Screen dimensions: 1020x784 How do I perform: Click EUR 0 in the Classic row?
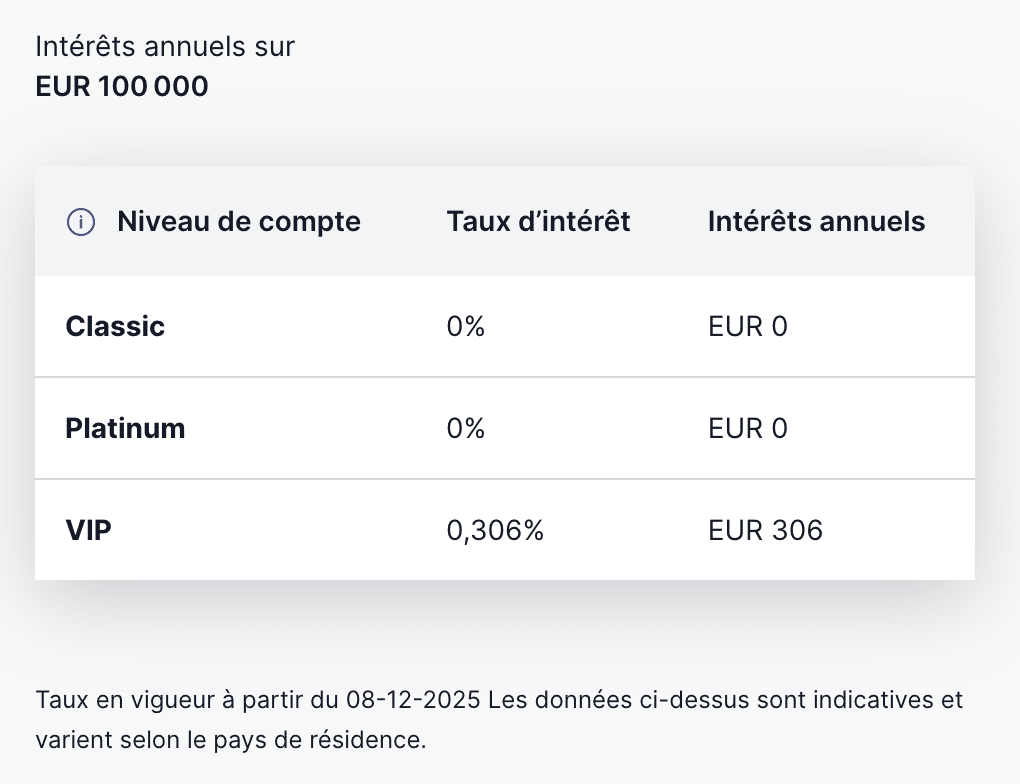click(747, 326)
